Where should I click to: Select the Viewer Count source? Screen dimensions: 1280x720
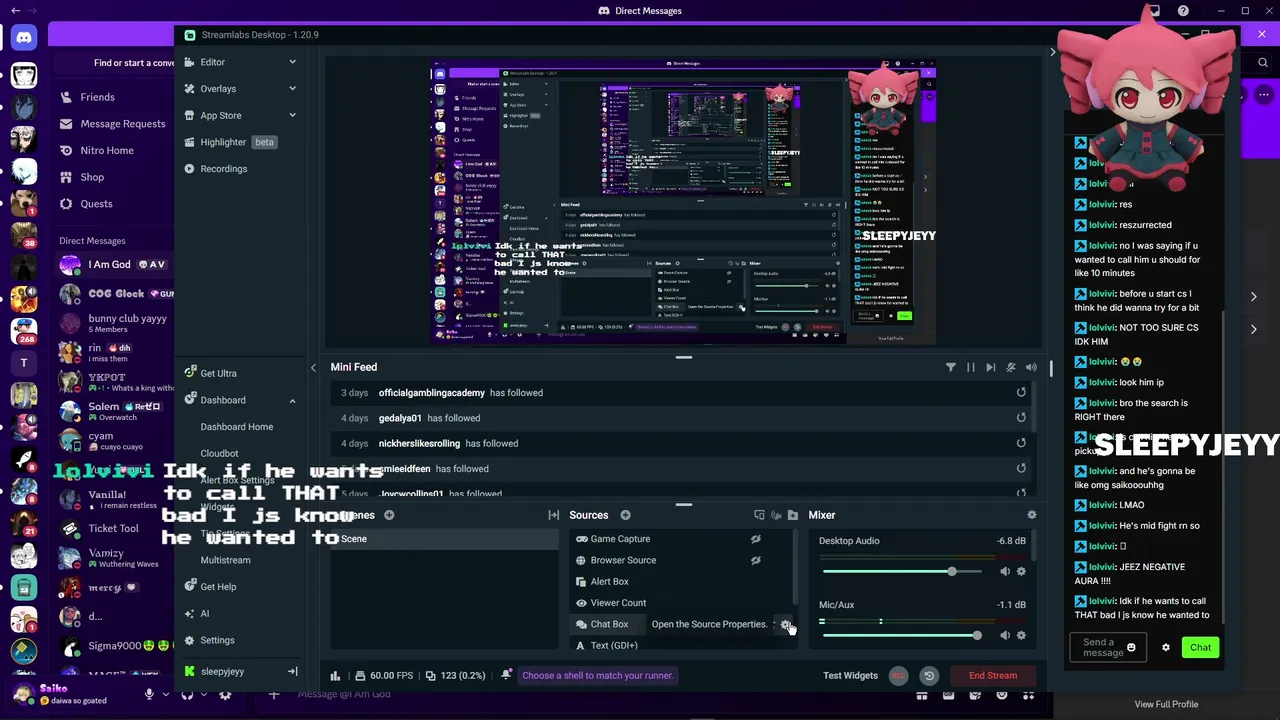[x=618, y=603]
